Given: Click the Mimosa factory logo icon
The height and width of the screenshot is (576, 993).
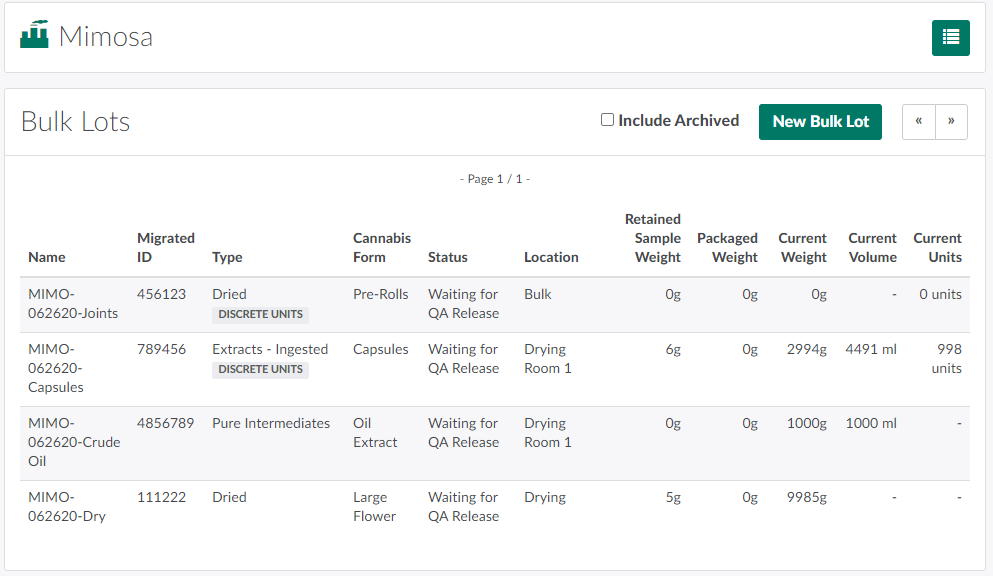Looking at the screenshot, I should pyautogui.click(x=35, y=36).
